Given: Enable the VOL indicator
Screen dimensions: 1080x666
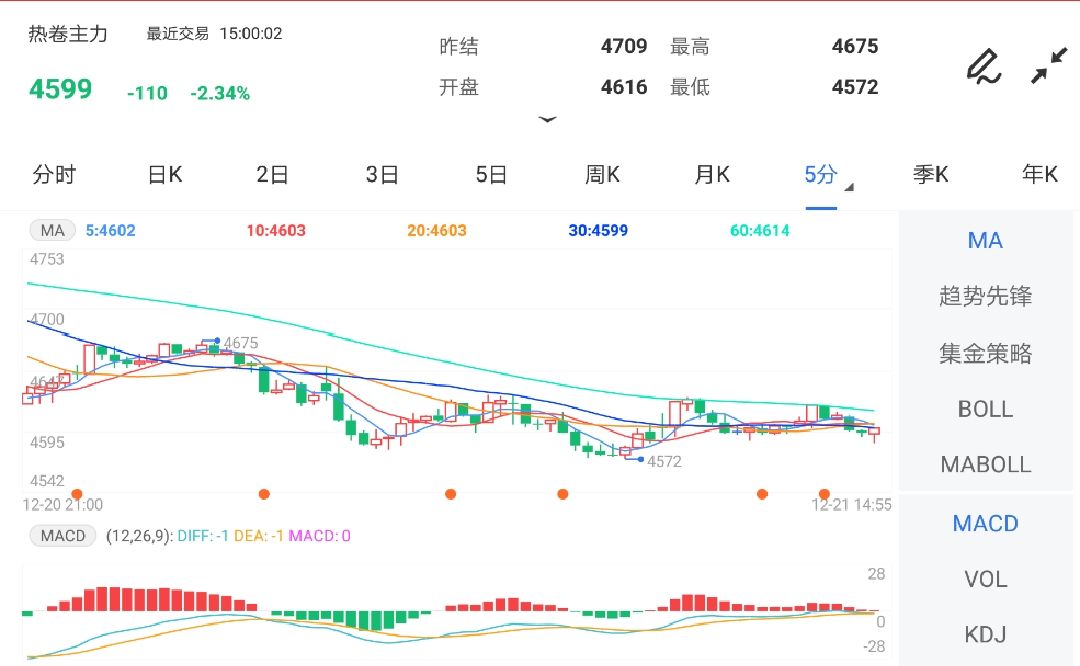Looking at the screenshot, I should coord(985,579).
